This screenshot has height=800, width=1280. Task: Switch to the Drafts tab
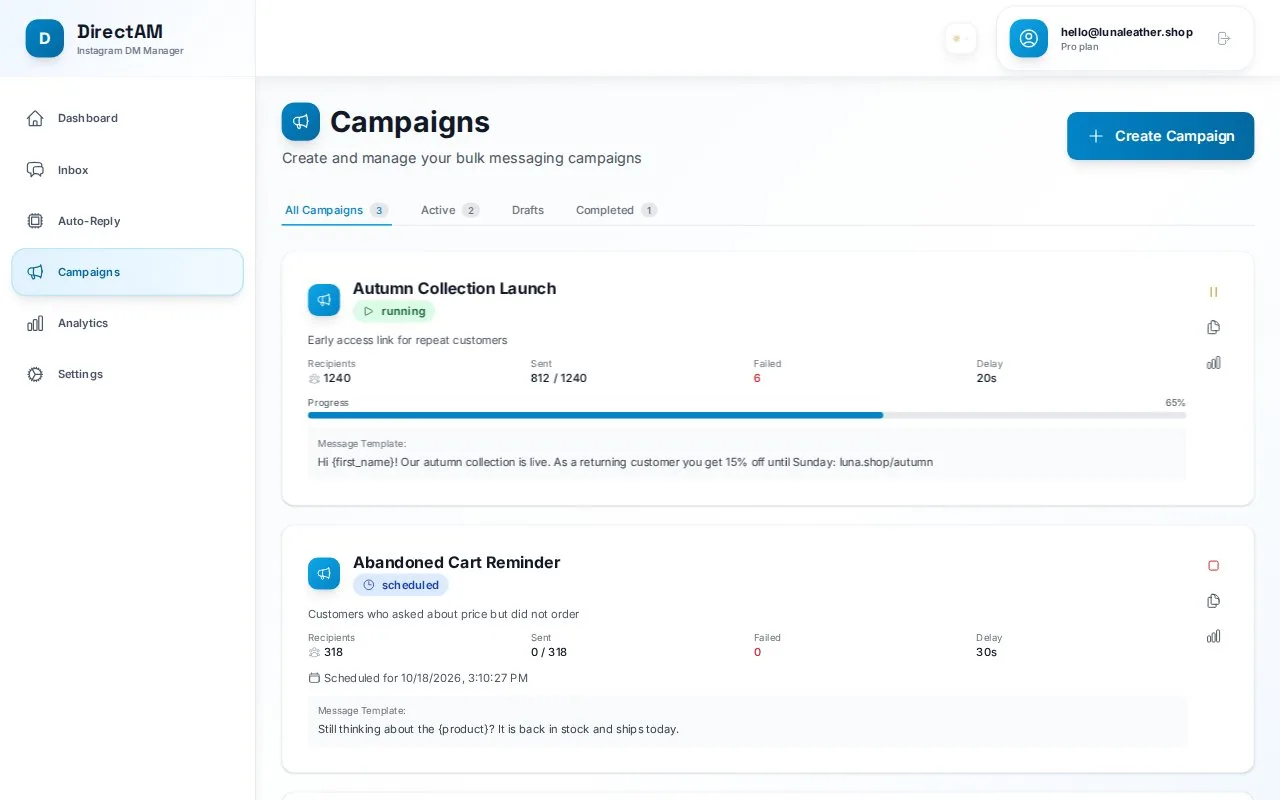[528, 210]
